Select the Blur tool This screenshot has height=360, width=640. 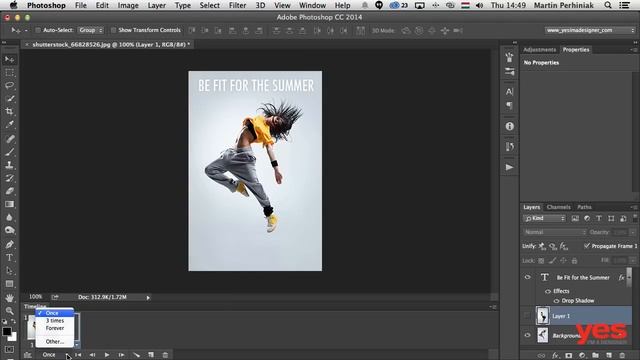[9, 217]
